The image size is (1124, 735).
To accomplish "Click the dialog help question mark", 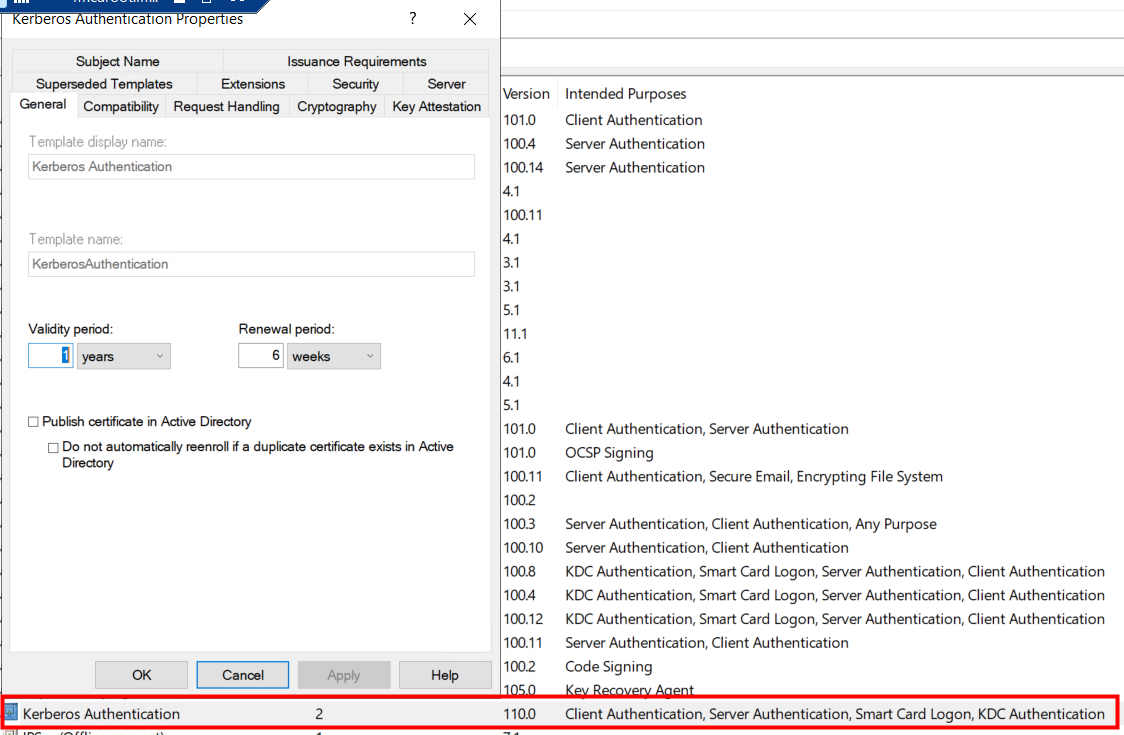I will pyautogui.click(x=413, y=19).
